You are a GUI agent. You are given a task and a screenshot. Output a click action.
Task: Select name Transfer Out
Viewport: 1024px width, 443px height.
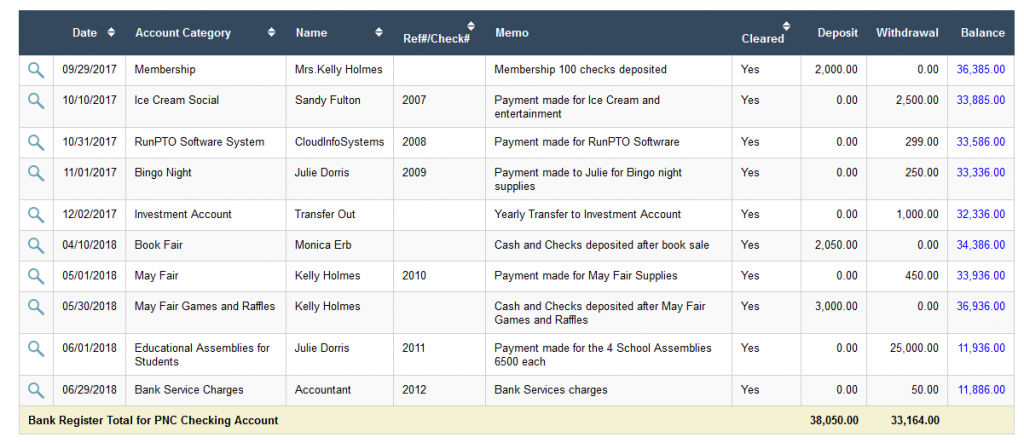[325, 214]
